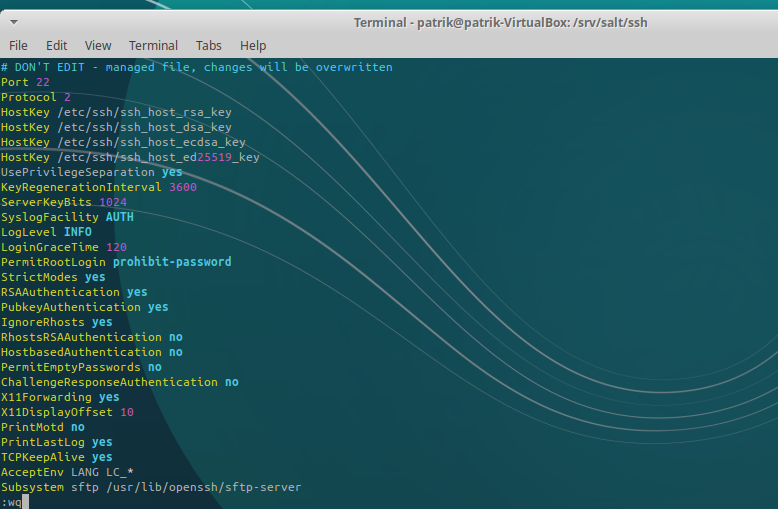Screen dimensions: 778x509
Task: Open the Terminal menu
Action: pyautogui.click(x=153, y=45)
